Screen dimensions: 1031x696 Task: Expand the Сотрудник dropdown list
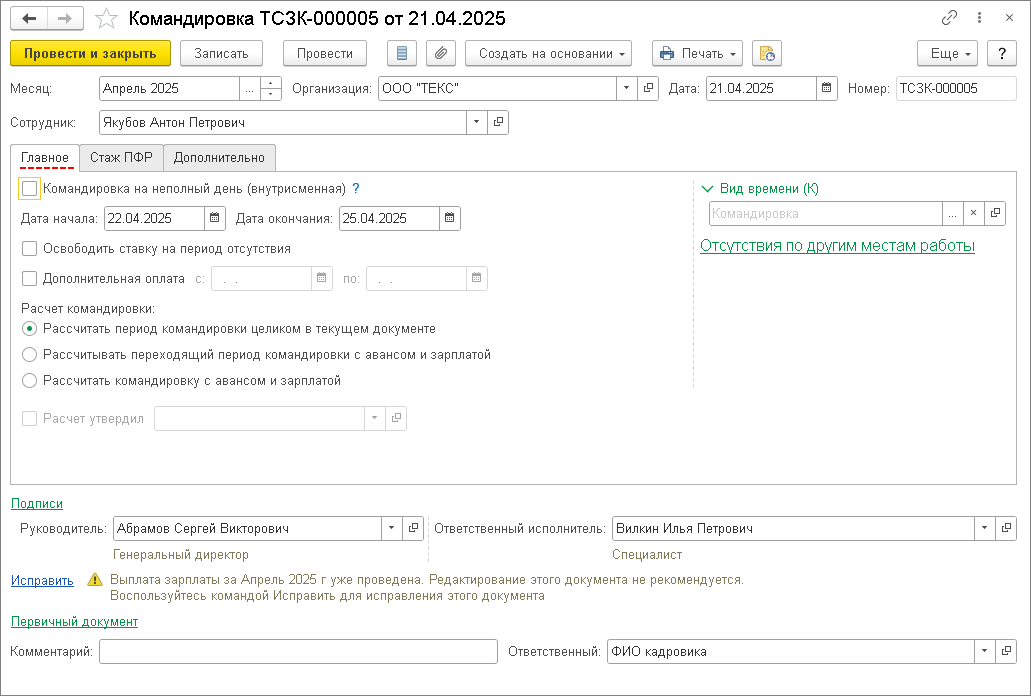tap(476, 122)
